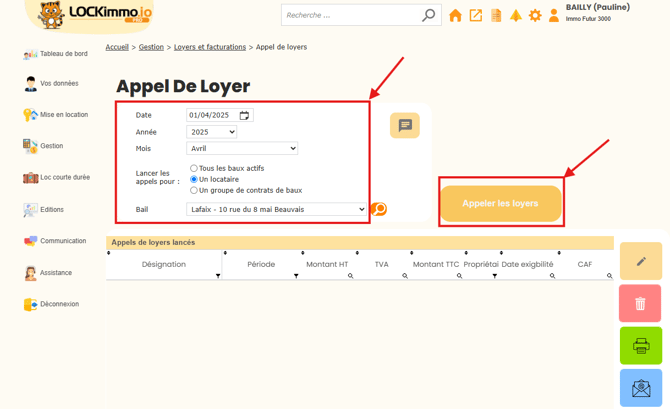Click the yellow comment message button
This screenshot has width=670, height=409.
[405, 125]
